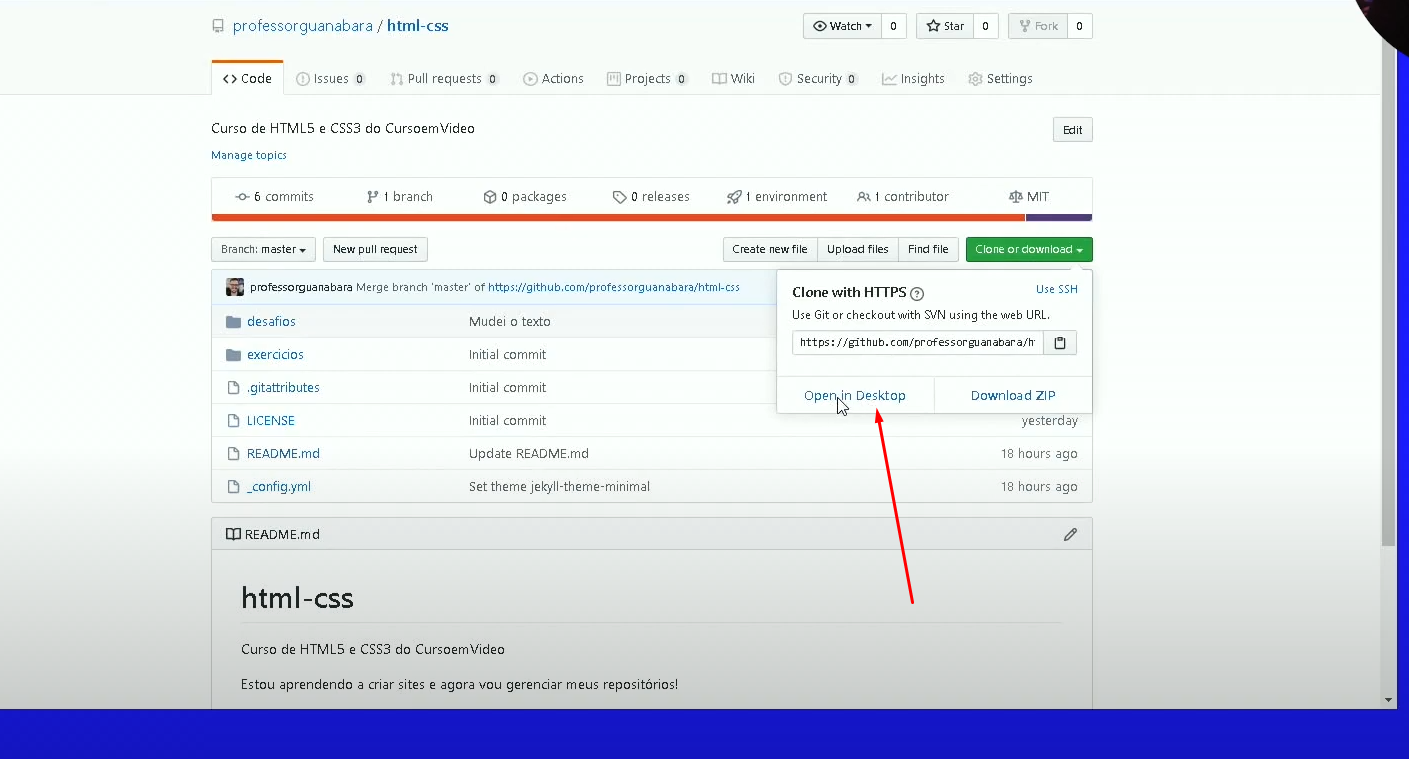View the 1 branch link
Viewport: 1409px width, 759px height.
point(400,197)
